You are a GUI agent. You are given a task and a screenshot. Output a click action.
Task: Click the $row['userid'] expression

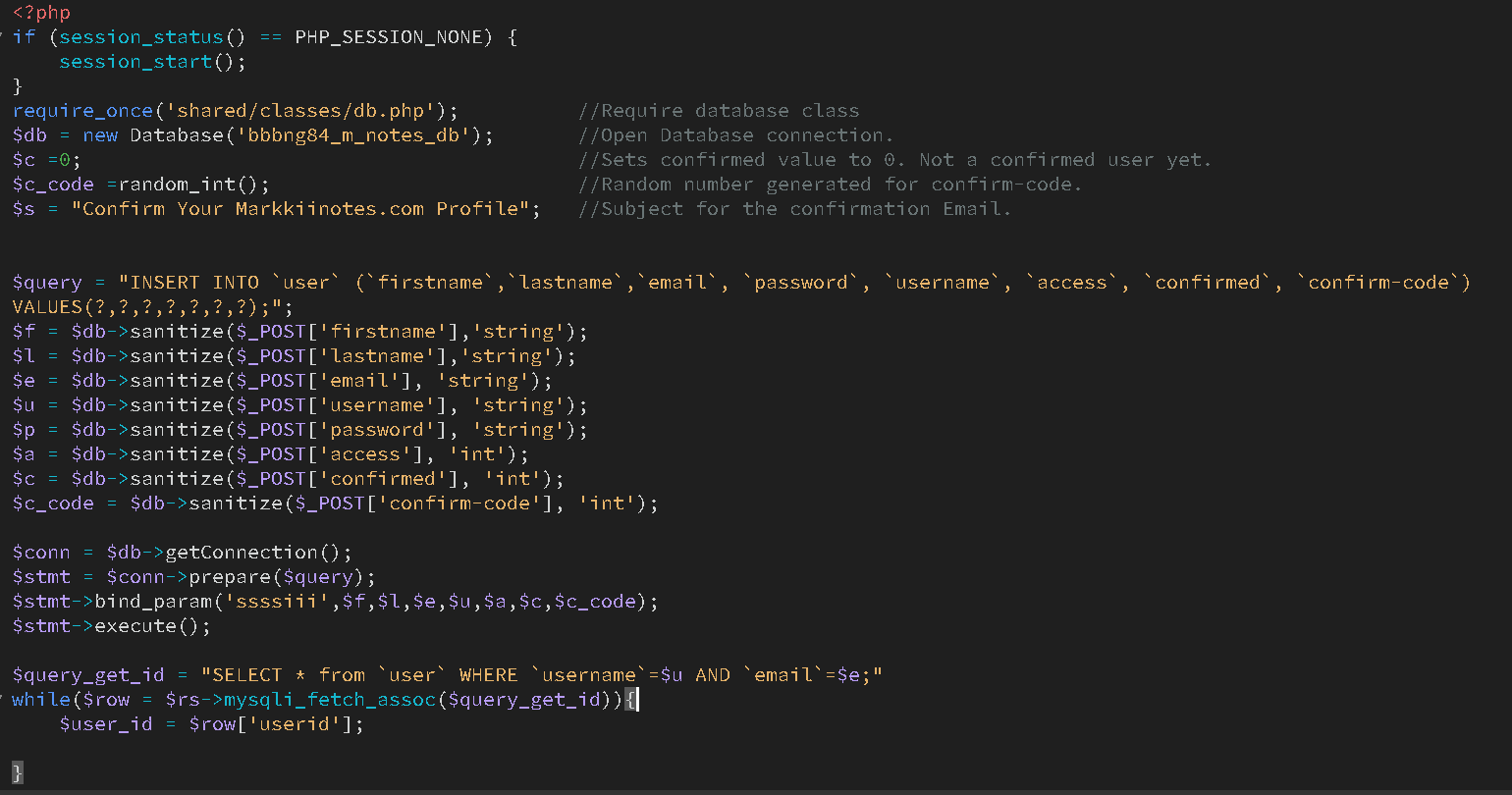tap(271, 724)
